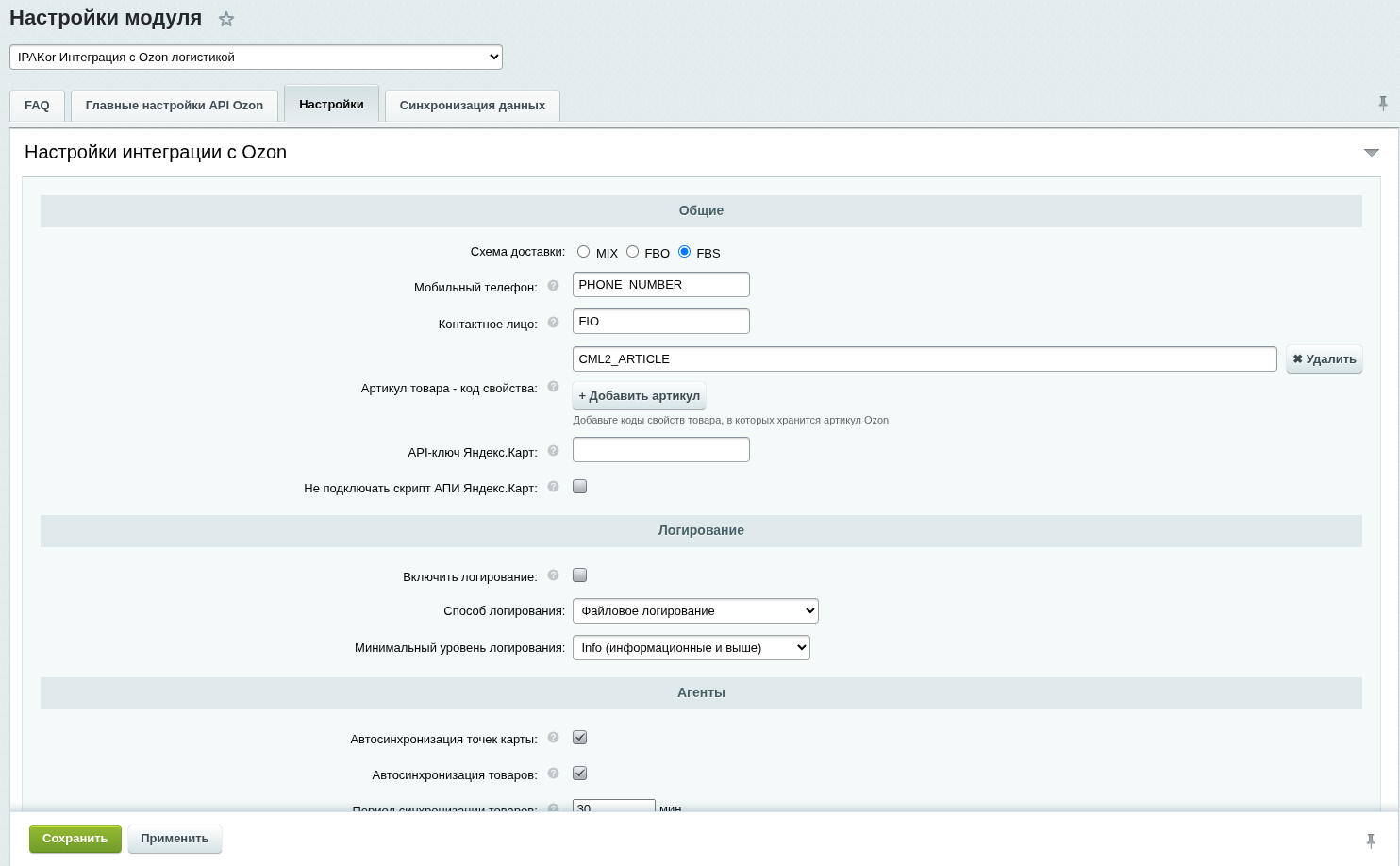Show help hint for API-ключ Яндекс.Карт
The height and width of the screenshot is (866, 1400).
coord(554,450)
